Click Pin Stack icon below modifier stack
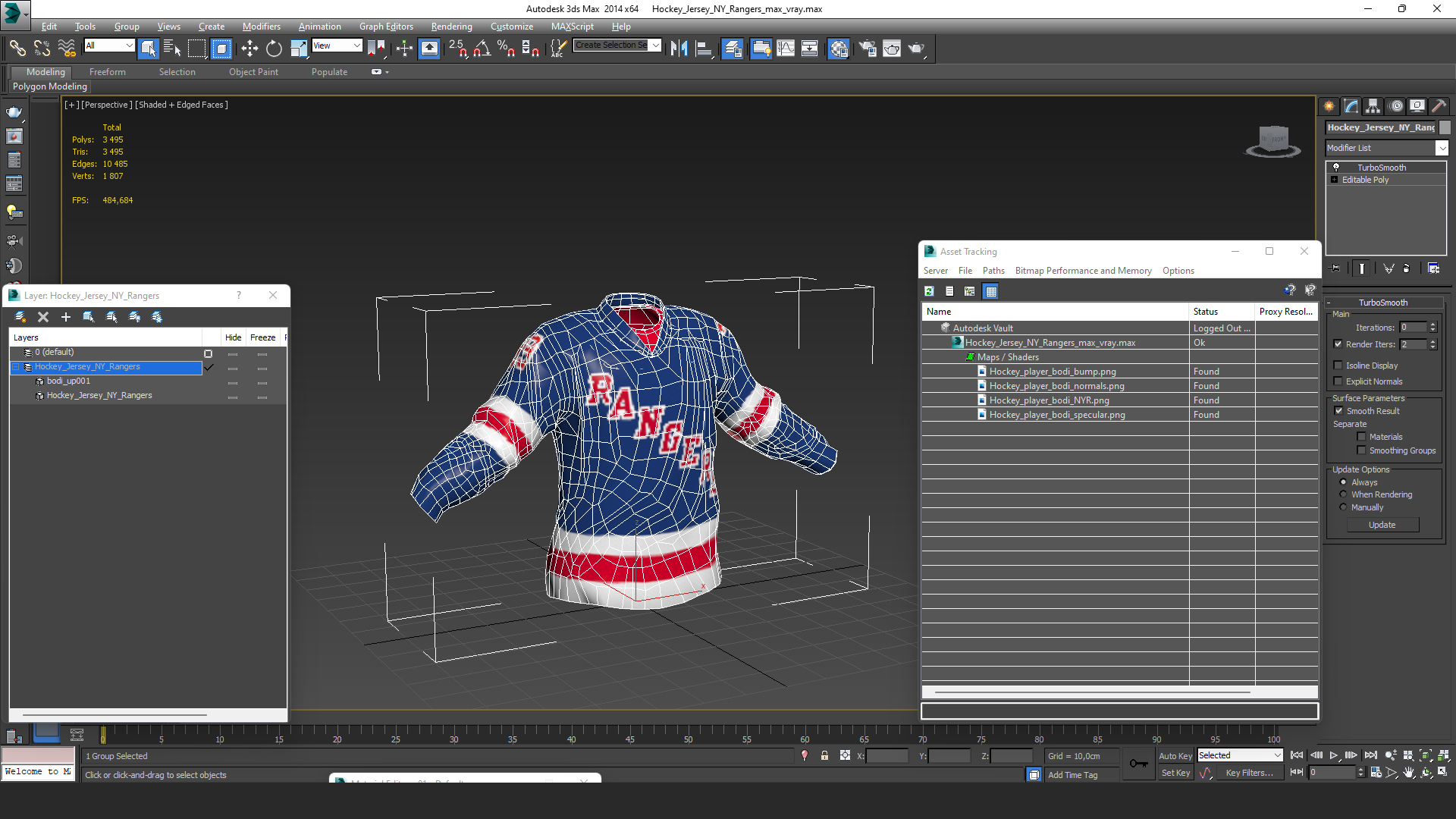This screenshot has width=1456, height=819. click(1335, 268)
